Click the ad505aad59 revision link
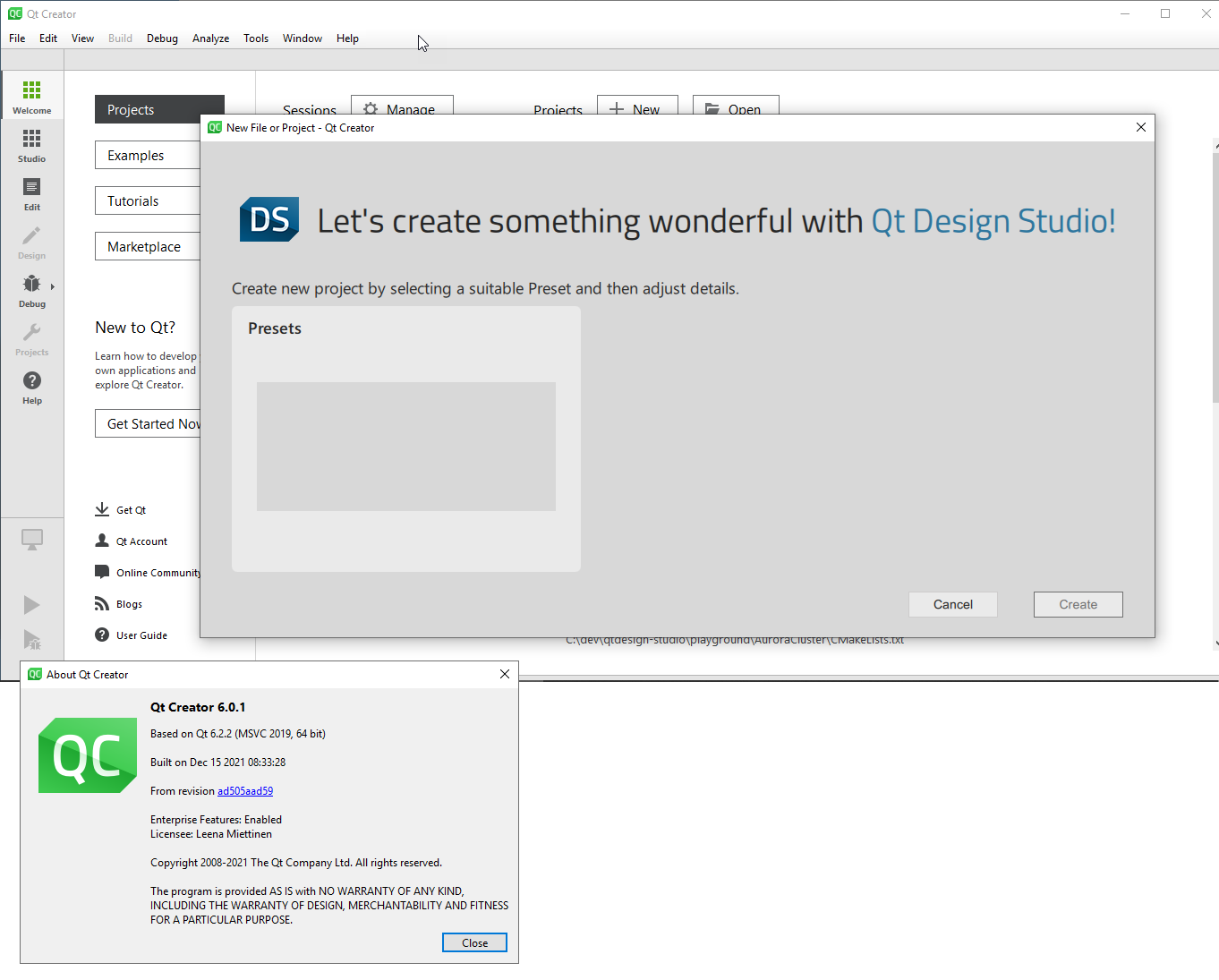This screenshot has height=980, width=1219. point(245,791)
